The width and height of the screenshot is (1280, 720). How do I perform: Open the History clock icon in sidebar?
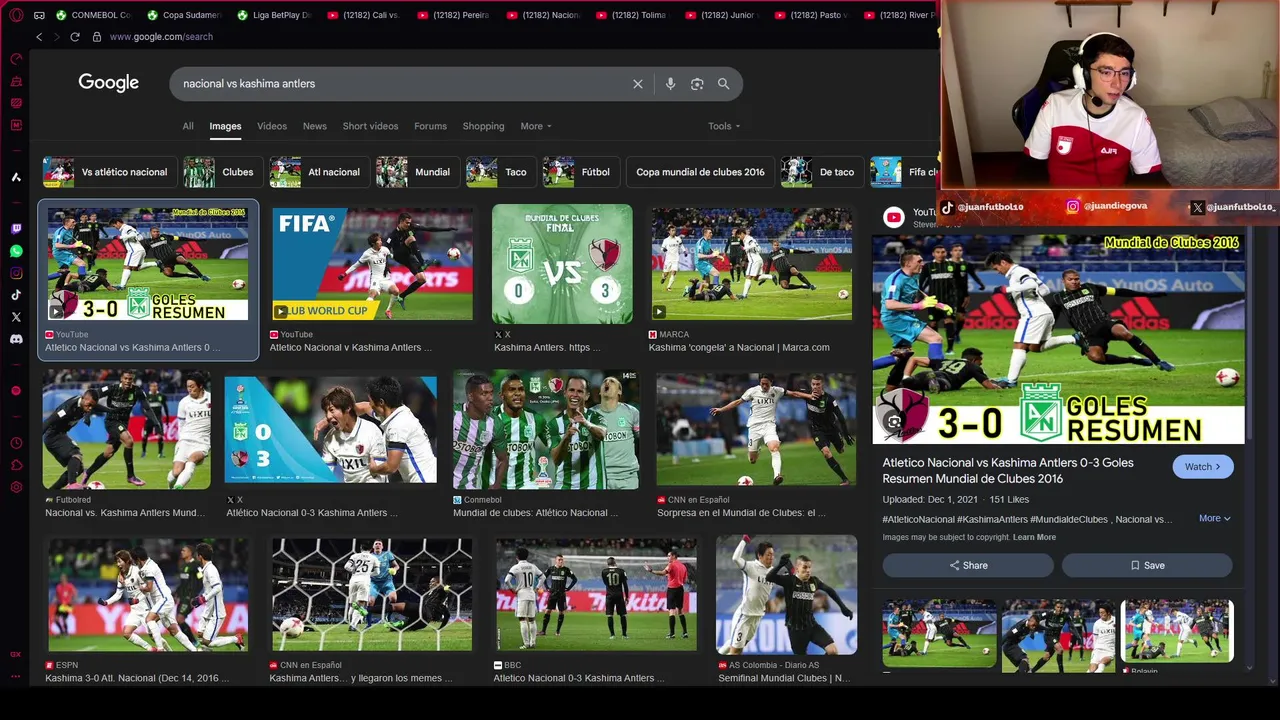point(16,443)
